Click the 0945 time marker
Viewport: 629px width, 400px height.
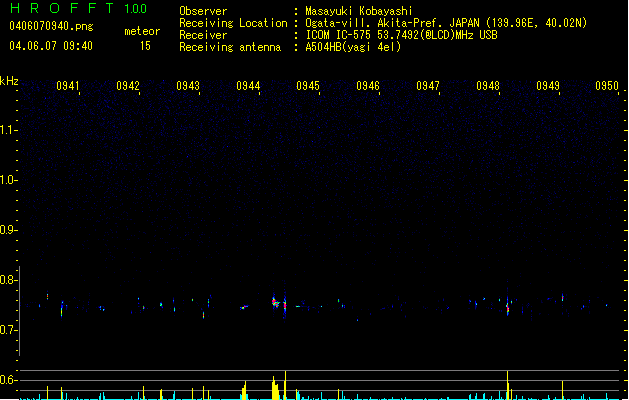308,86
